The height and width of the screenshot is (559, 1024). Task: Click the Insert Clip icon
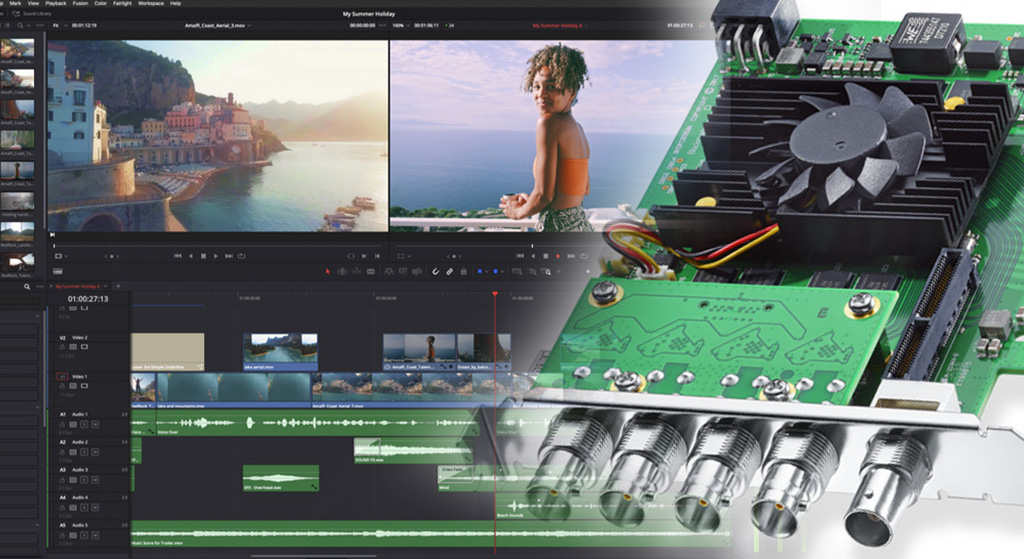pos(389,271)
